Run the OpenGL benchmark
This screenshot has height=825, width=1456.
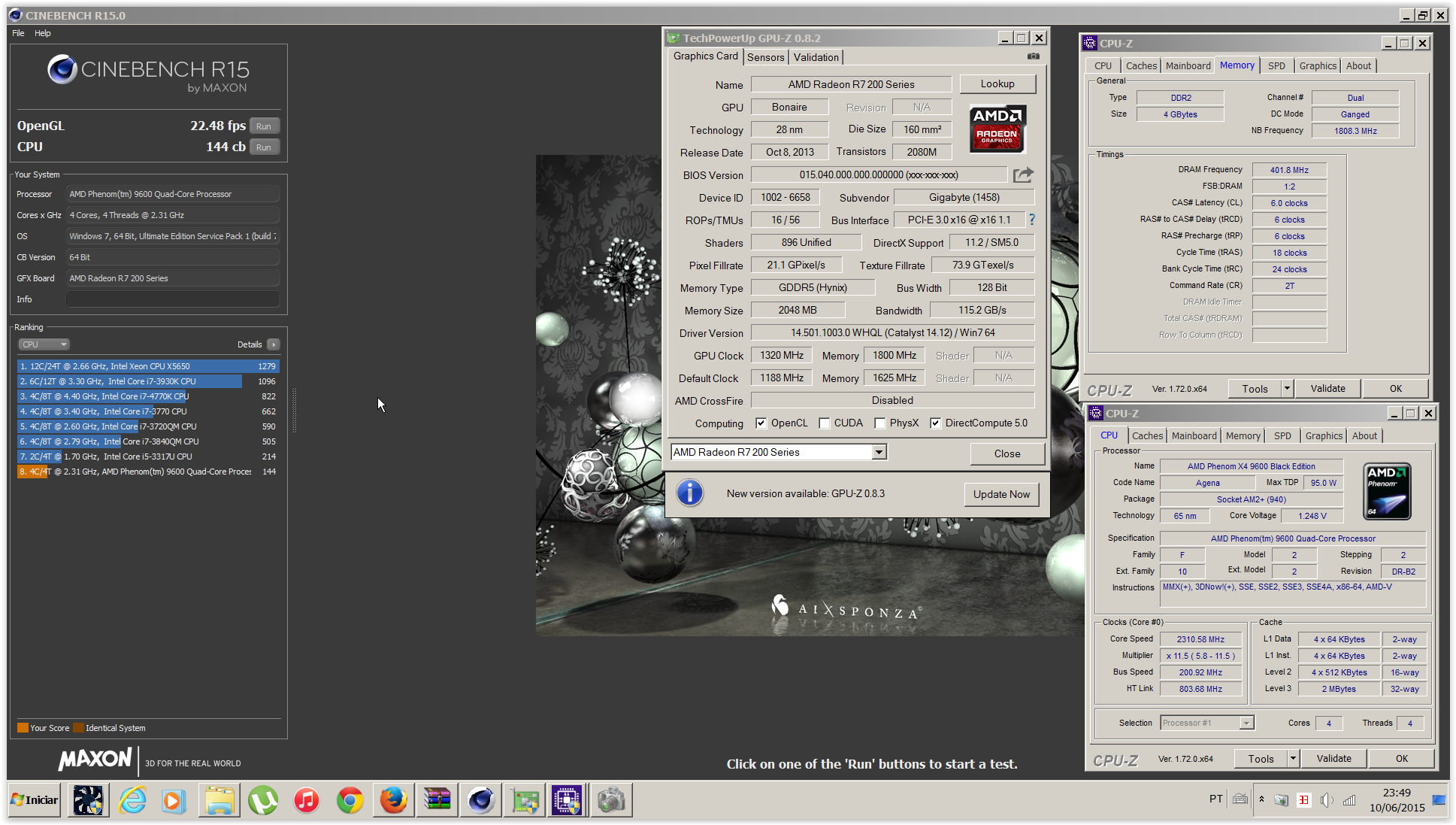[263, 126]
